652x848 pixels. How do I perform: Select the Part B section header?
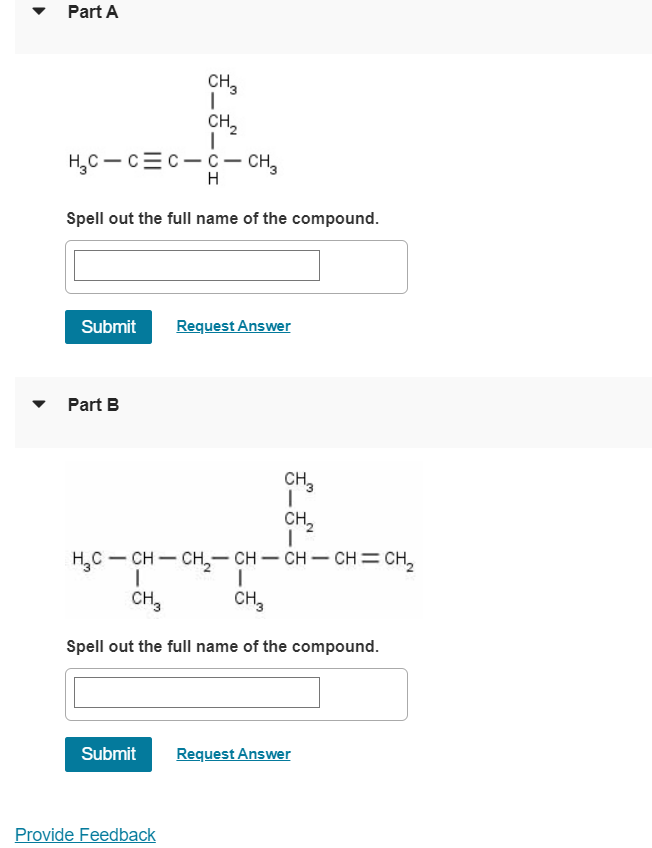coord(92,404)
